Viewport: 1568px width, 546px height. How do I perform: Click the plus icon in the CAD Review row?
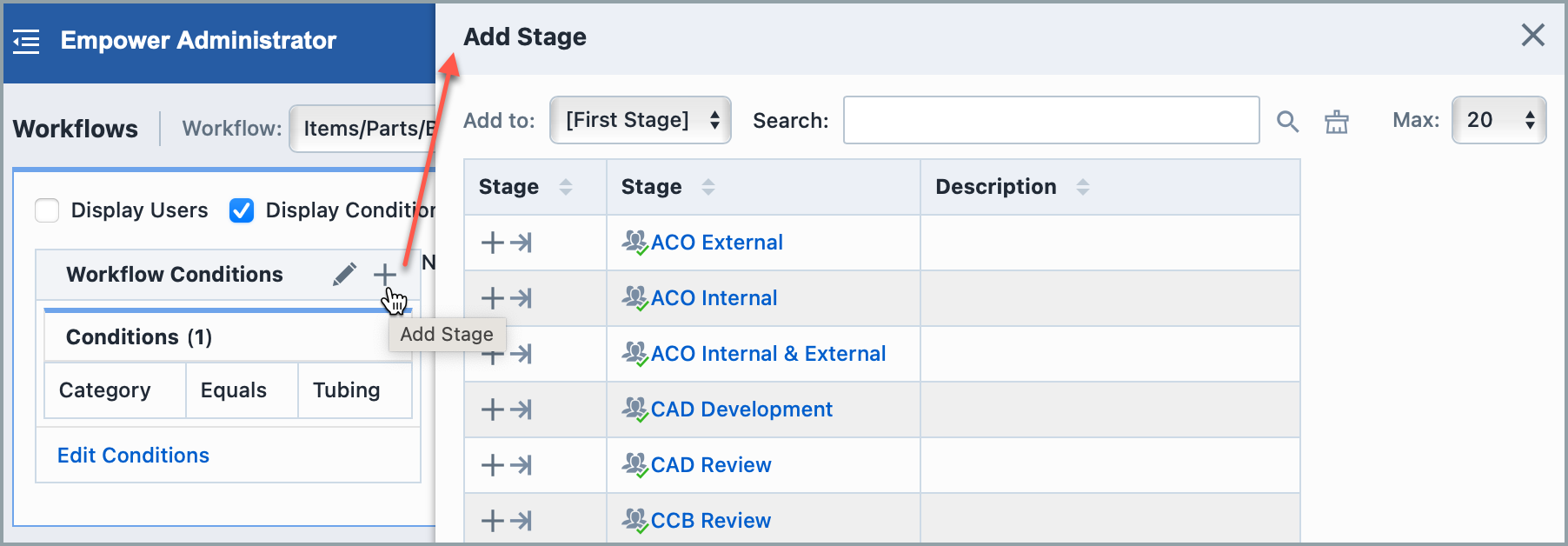pyautogui.click(x=492, y=465)
